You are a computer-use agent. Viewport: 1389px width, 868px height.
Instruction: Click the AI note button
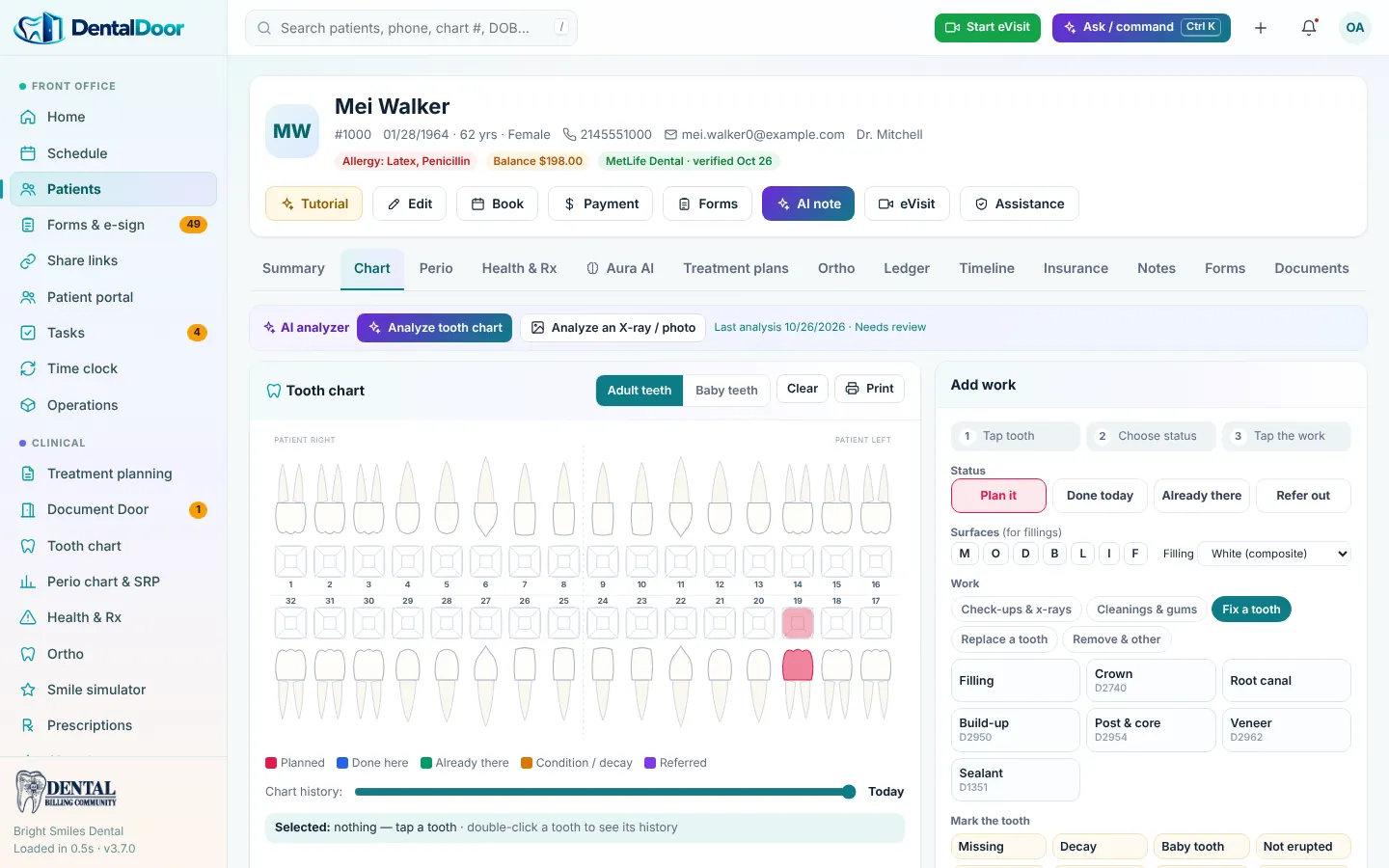tap(808, 203)
